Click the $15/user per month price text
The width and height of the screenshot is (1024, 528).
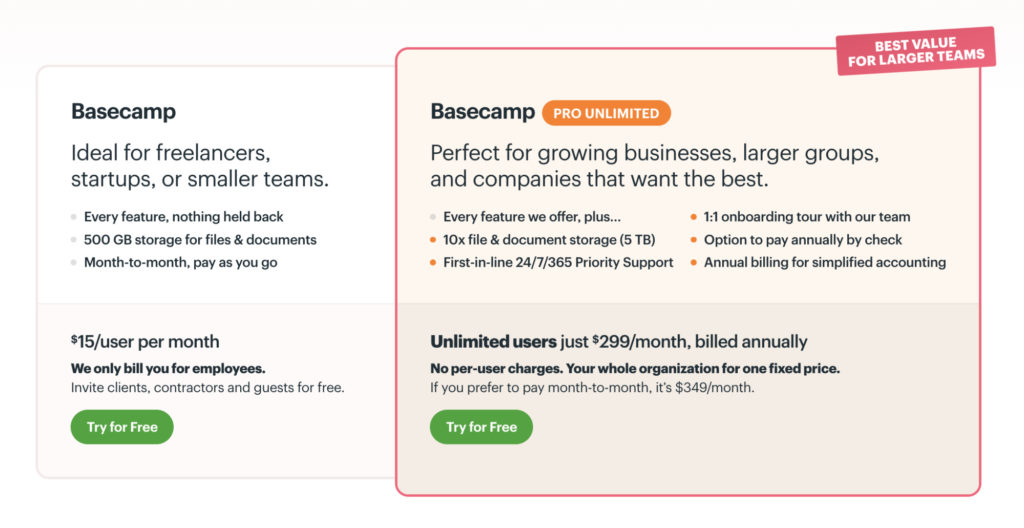click(x=145, y=342)
